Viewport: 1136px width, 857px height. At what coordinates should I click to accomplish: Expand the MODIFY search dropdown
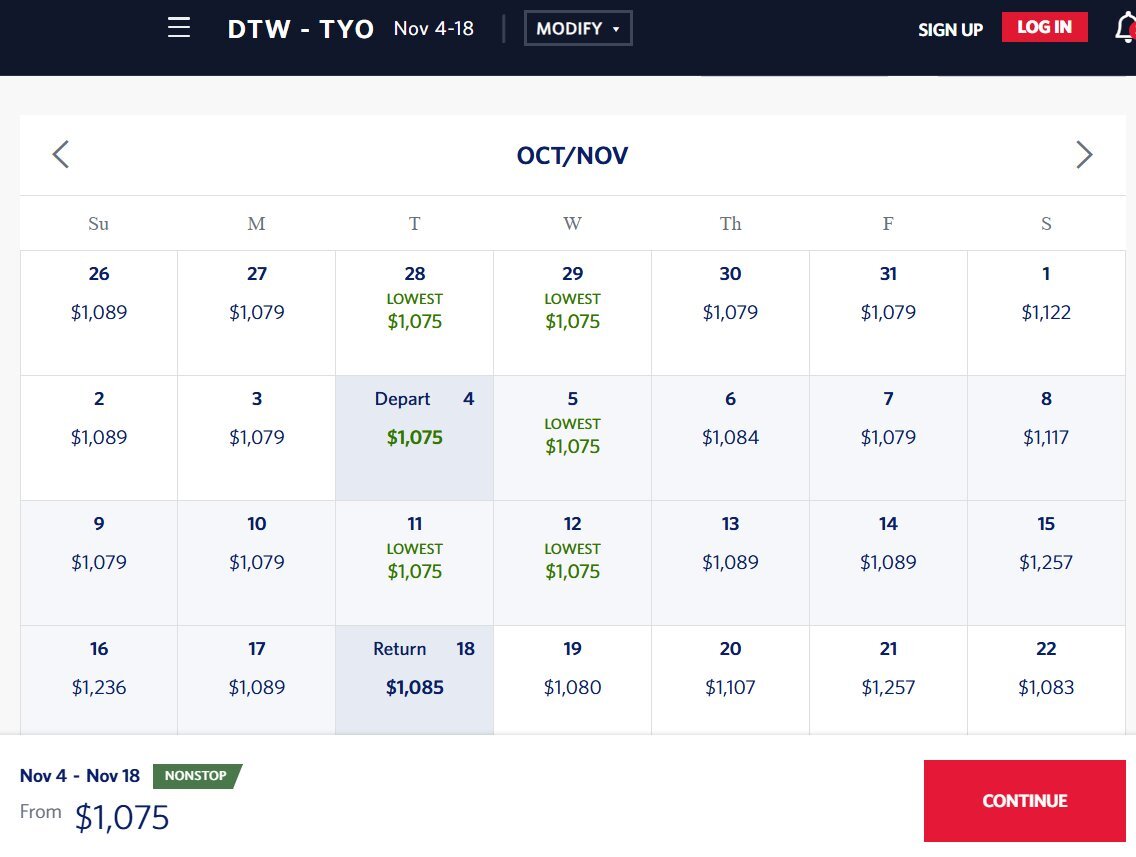click(578, 29)
